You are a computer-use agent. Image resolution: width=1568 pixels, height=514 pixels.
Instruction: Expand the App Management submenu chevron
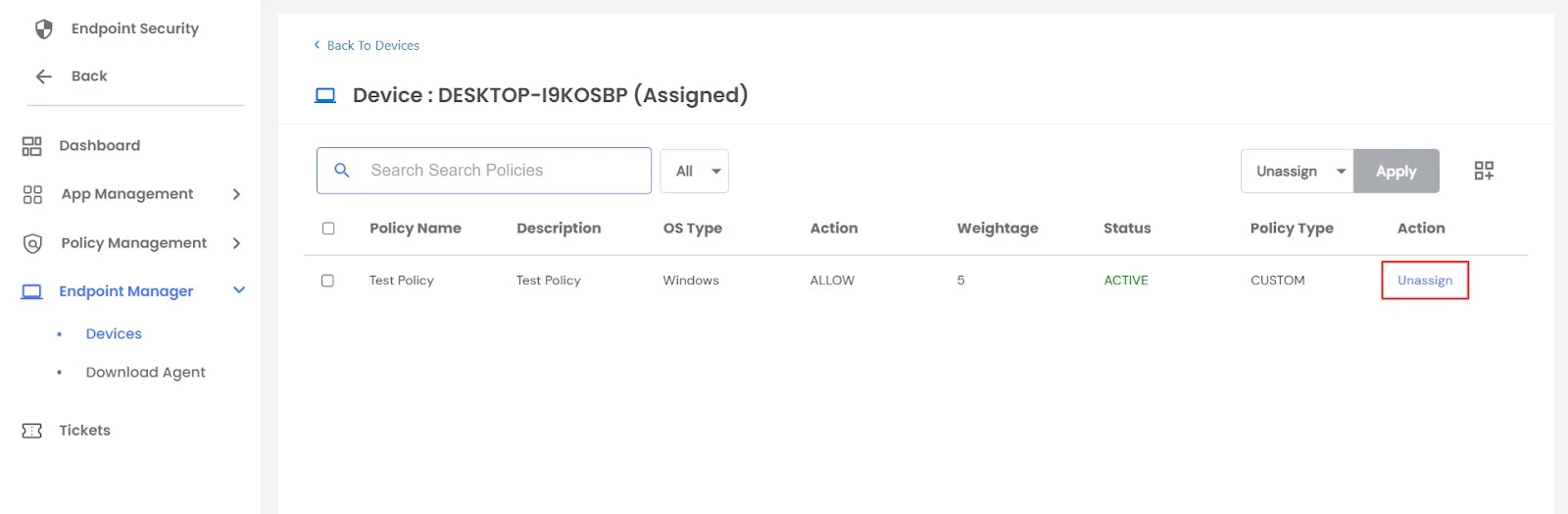(x=236, y=194)
